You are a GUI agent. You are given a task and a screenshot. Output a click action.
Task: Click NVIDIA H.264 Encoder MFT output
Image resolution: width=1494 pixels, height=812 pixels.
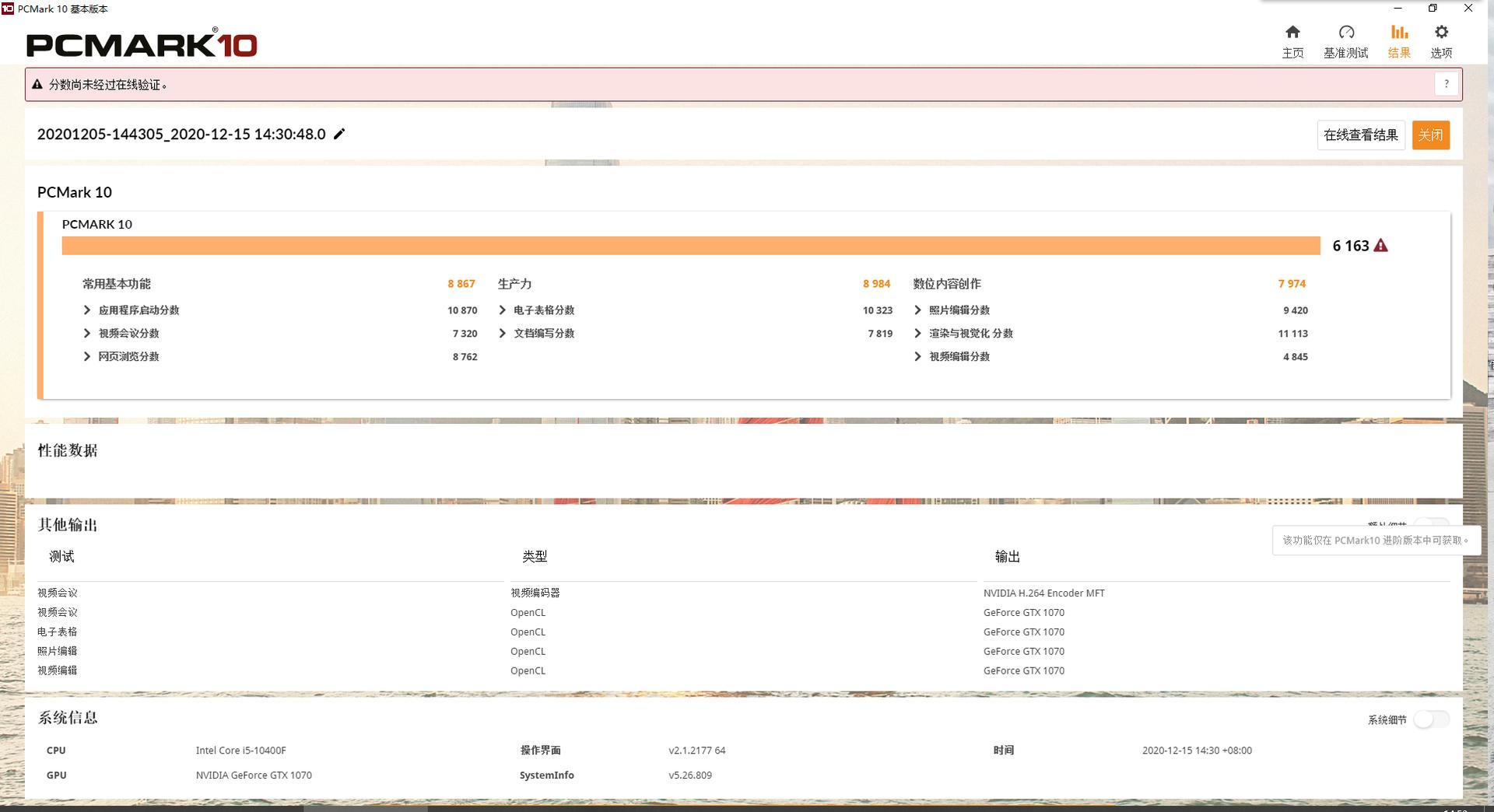(x=1044, y=593)
